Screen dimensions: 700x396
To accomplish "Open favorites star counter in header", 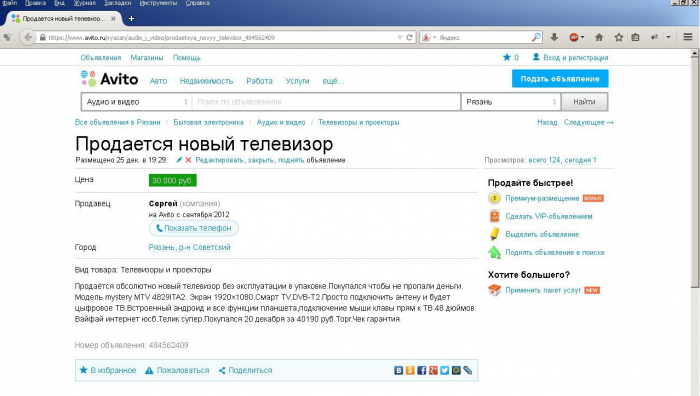I will tap(510, 57).
